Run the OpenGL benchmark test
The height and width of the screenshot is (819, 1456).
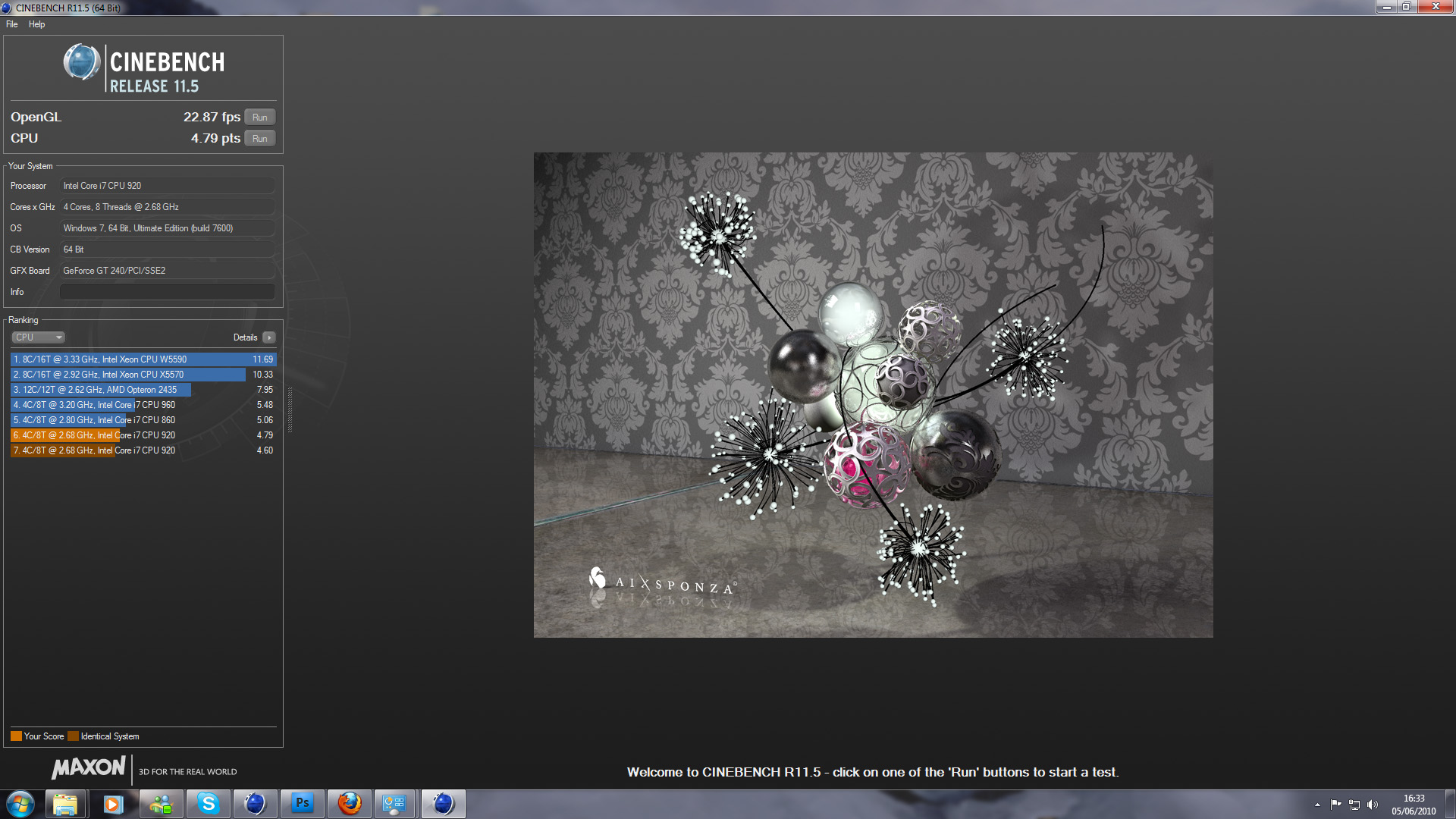coord(259,118)
